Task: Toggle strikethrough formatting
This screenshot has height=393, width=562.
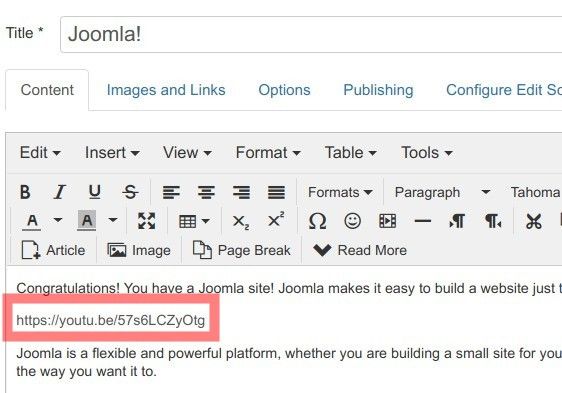Action: [x=130, y=192]
